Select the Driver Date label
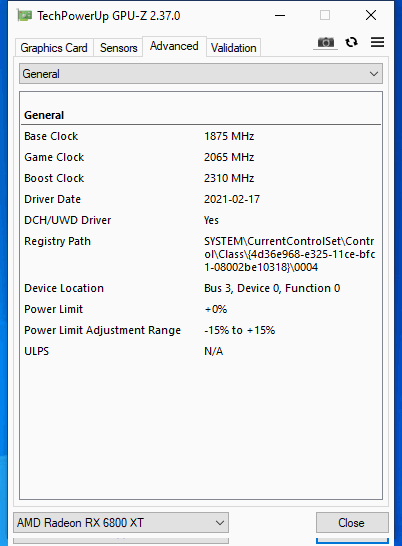This screenshot has width=402, height=546. 53,199
